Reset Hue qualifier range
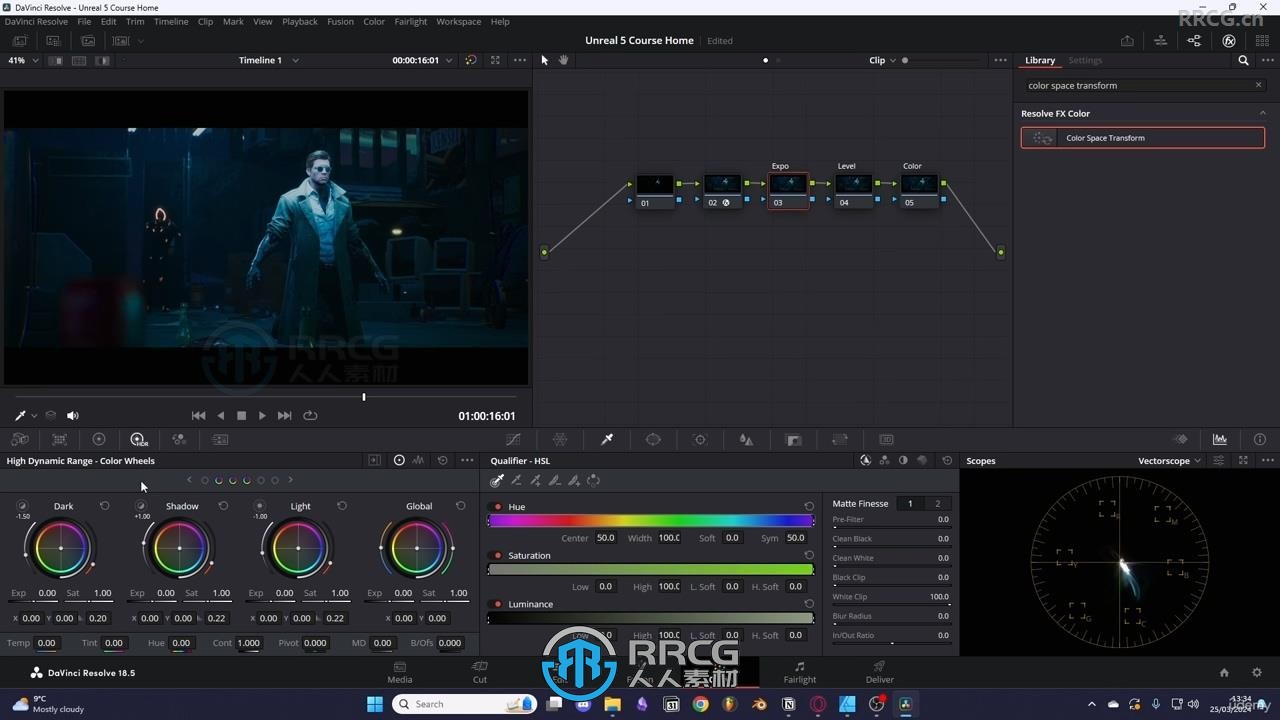Screen dimensions: 1280x720 point(809,507)
